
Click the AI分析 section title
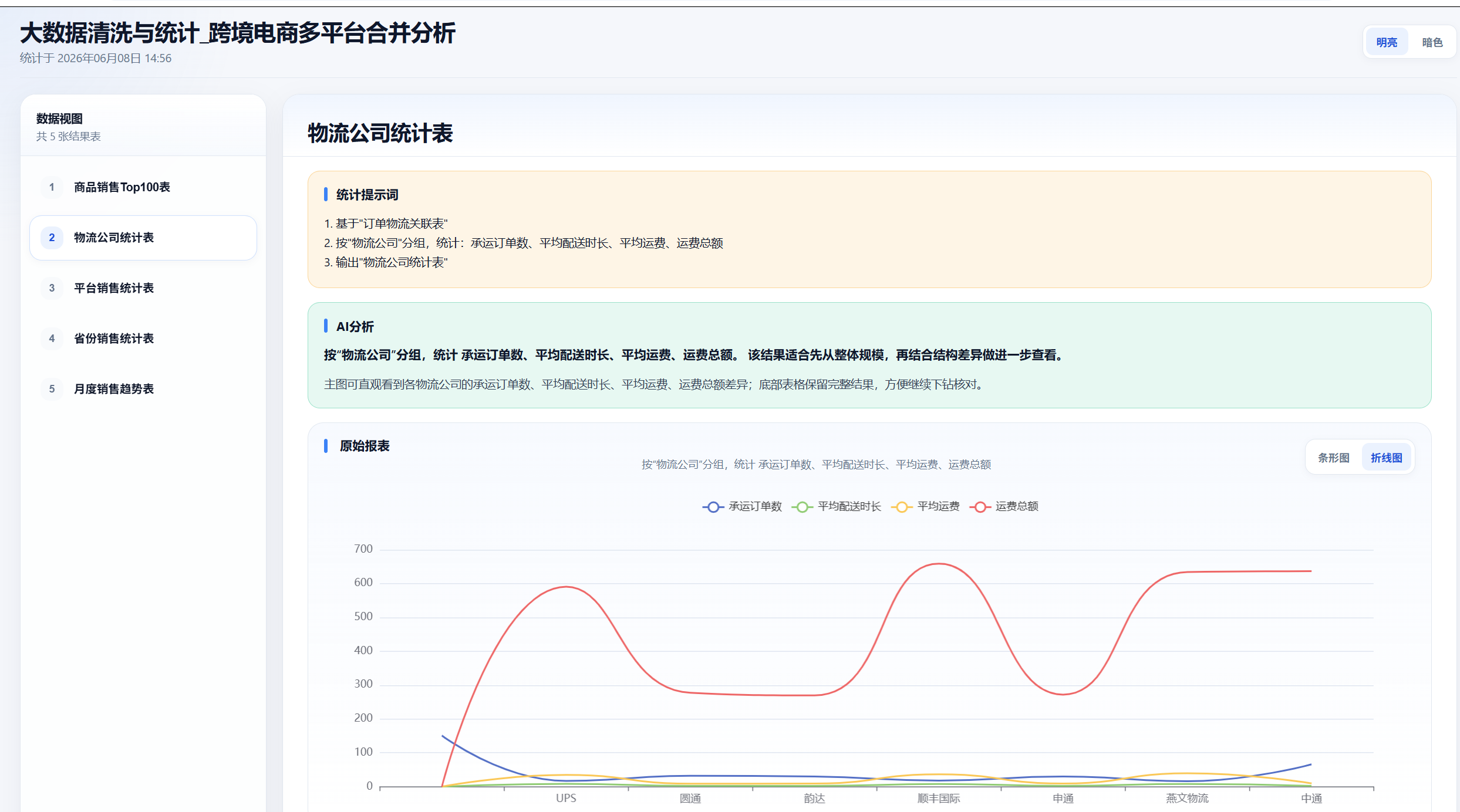point(355,327)
